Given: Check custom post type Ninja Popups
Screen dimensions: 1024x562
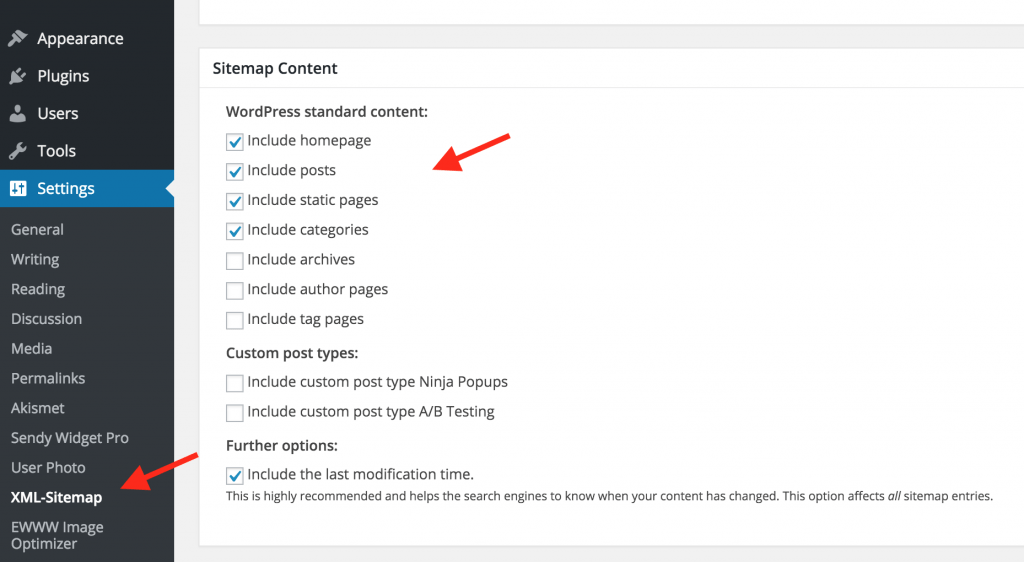Looking at the screenshot, I should pyautogui.click(x=235, y=383).
